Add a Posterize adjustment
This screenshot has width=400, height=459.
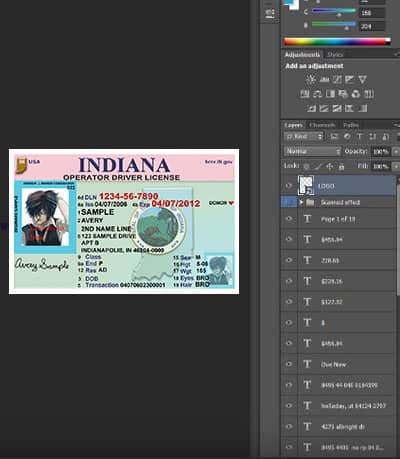click(x=324, y=108)
